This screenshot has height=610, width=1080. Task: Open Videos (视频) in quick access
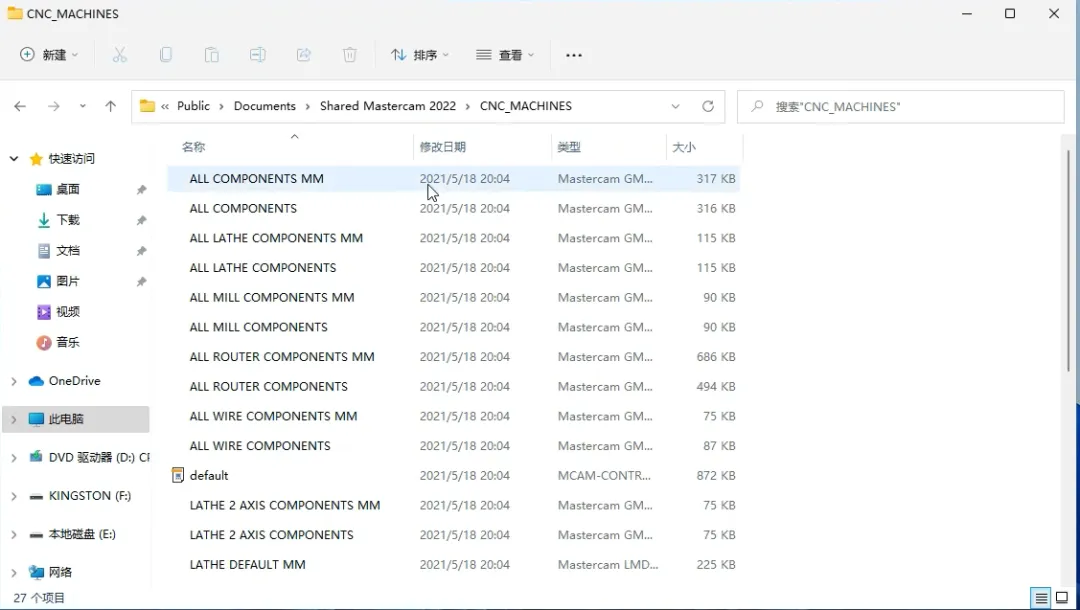[68, 312]
